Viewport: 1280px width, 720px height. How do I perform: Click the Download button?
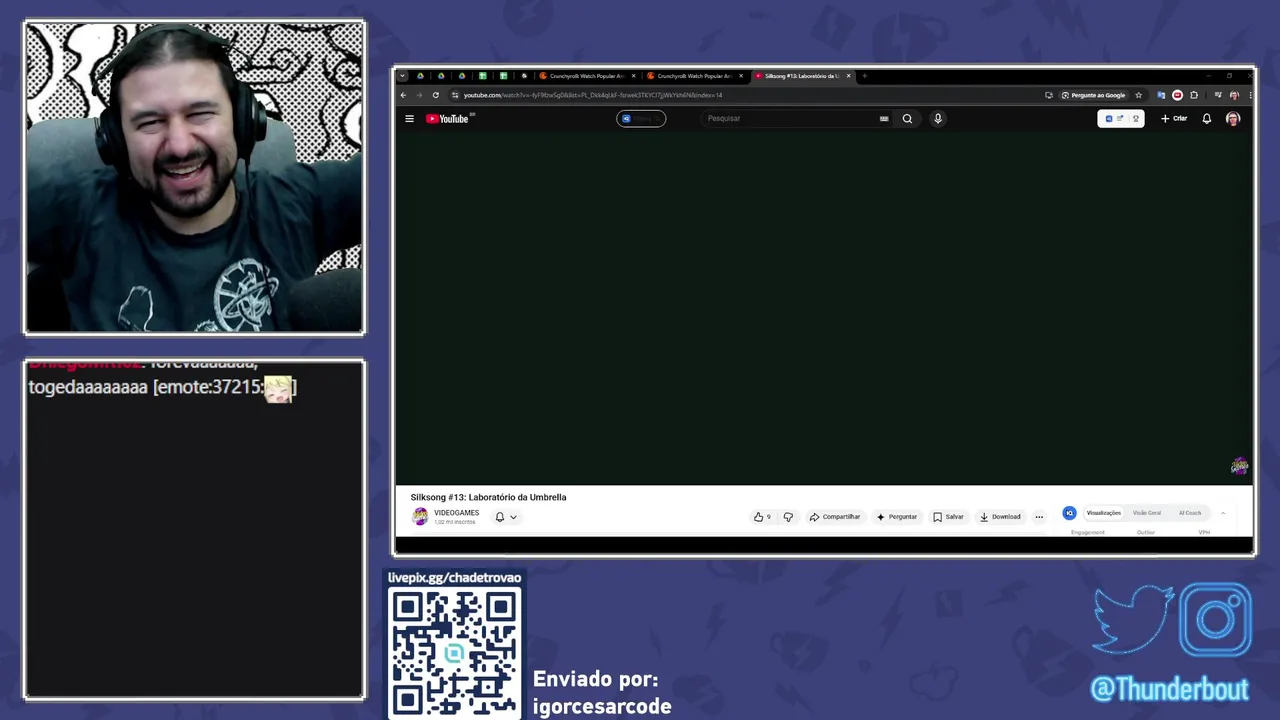point(1000,517)
